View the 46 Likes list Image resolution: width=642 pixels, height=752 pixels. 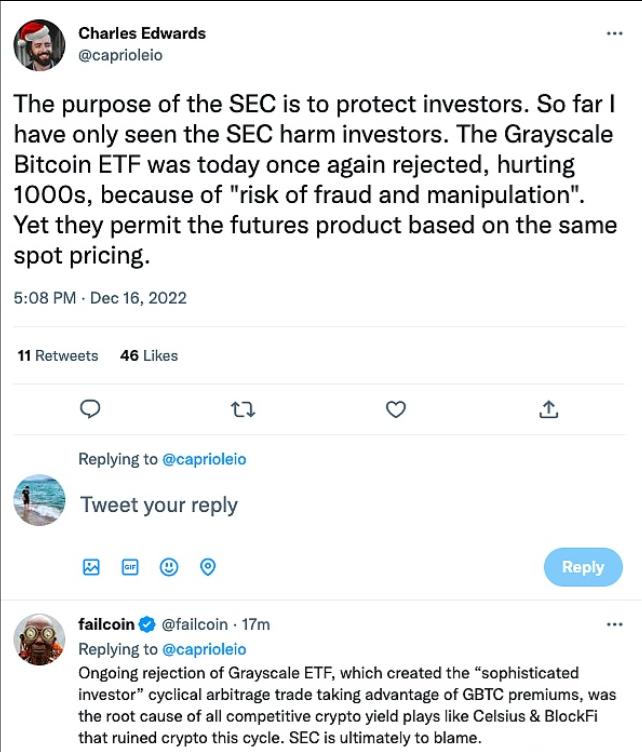click(x=148, y=355)
